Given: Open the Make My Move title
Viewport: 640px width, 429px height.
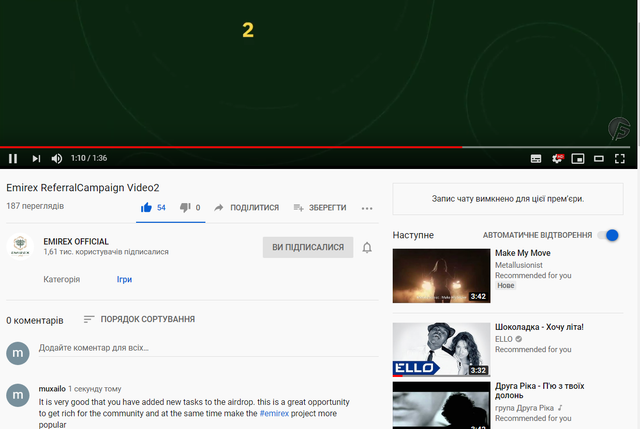Looking at the screenshot, I should point(522,253).
